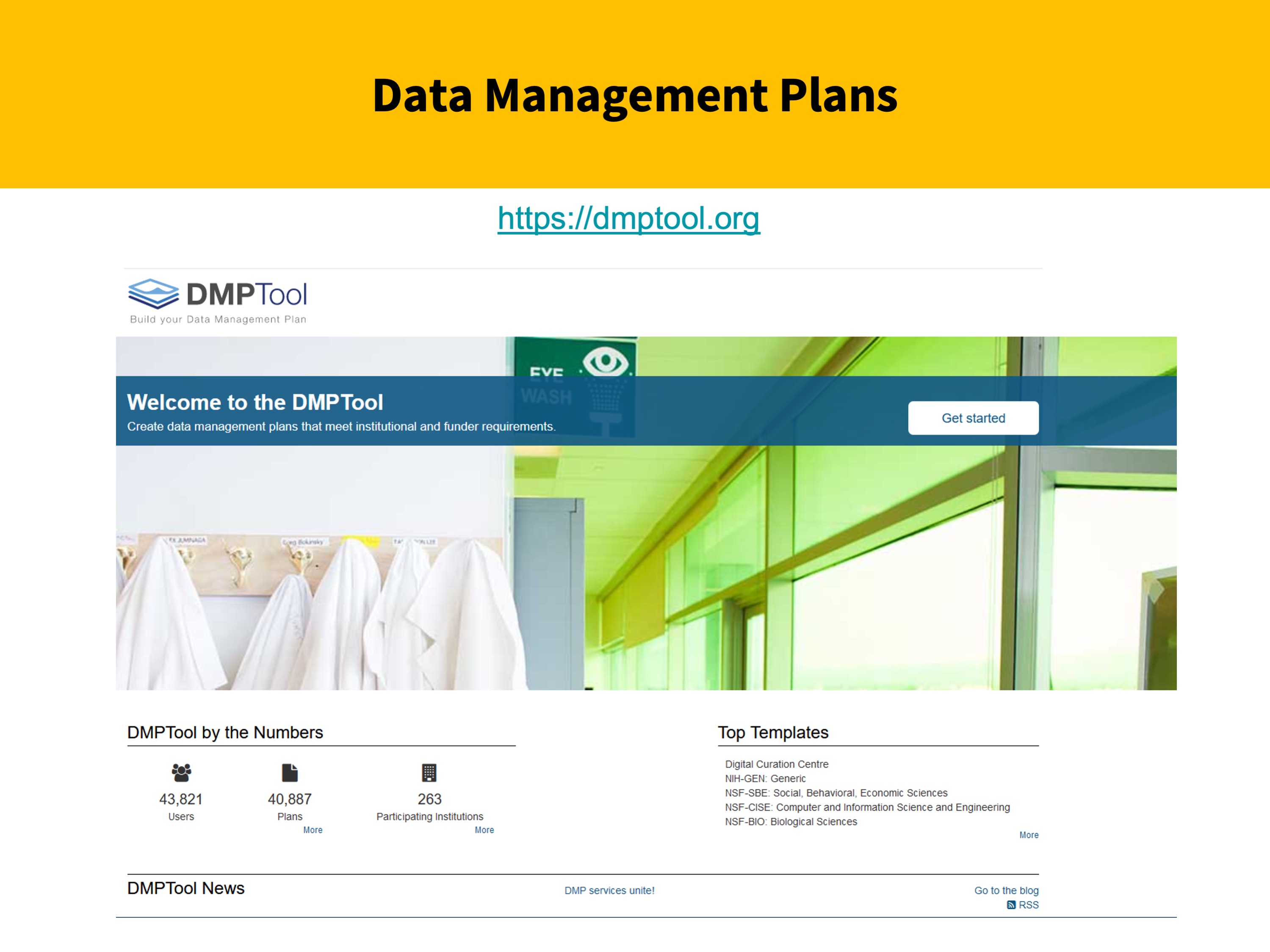Open the https://dmptool.org link

tap(629, 218)
